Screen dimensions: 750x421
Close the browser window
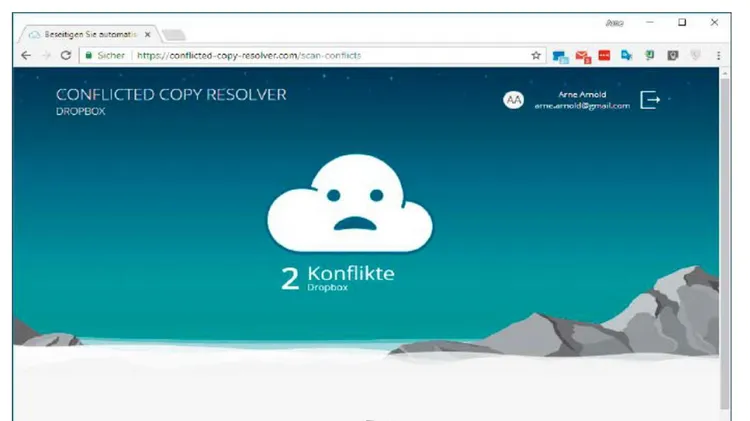point(714,22)
